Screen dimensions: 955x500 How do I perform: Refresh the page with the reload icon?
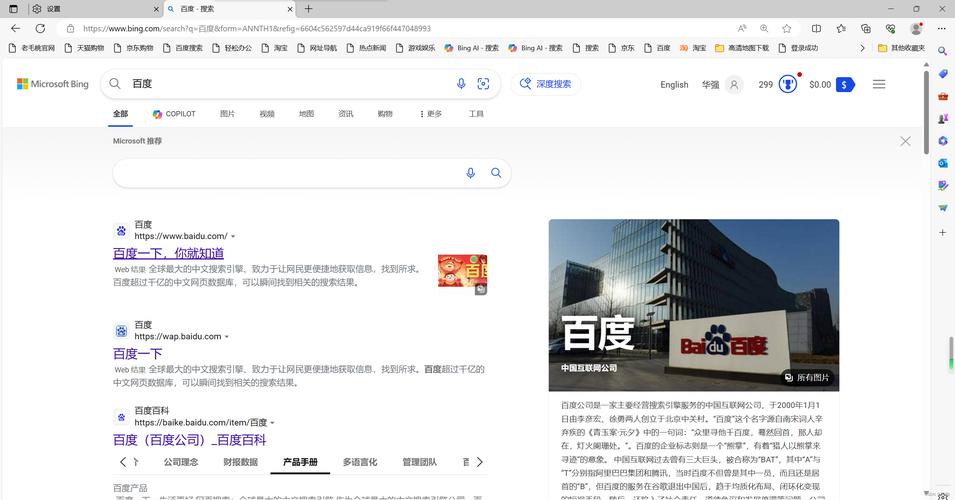(40, 29)
